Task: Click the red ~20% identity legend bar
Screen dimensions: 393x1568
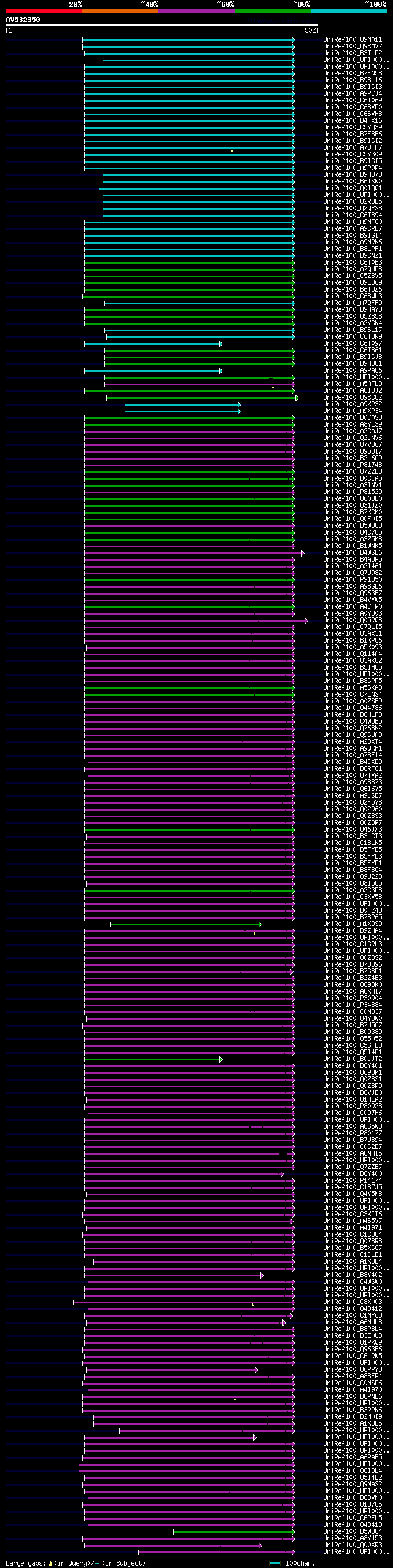Action: 44,11
